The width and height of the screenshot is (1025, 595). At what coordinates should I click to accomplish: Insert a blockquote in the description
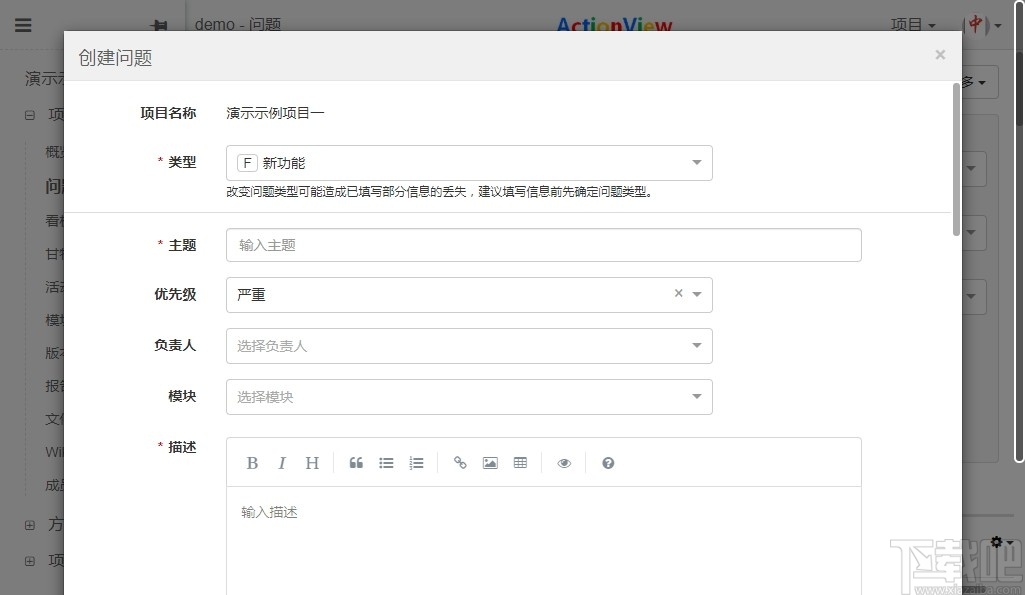[x=356, y=462]
